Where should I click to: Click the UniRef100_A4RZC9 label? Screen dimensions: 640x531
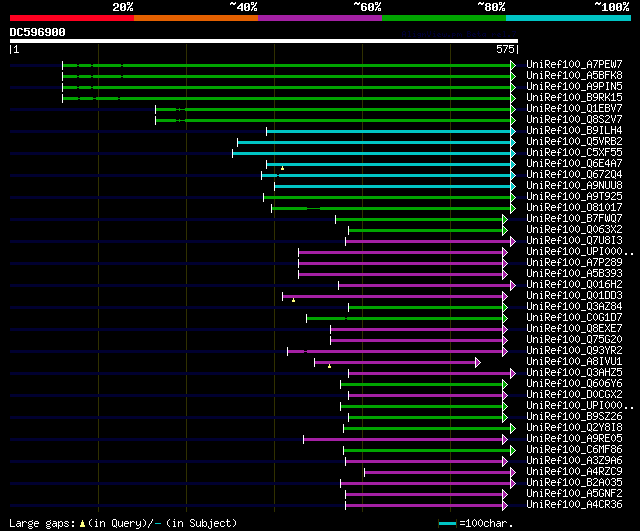point(574,472)
